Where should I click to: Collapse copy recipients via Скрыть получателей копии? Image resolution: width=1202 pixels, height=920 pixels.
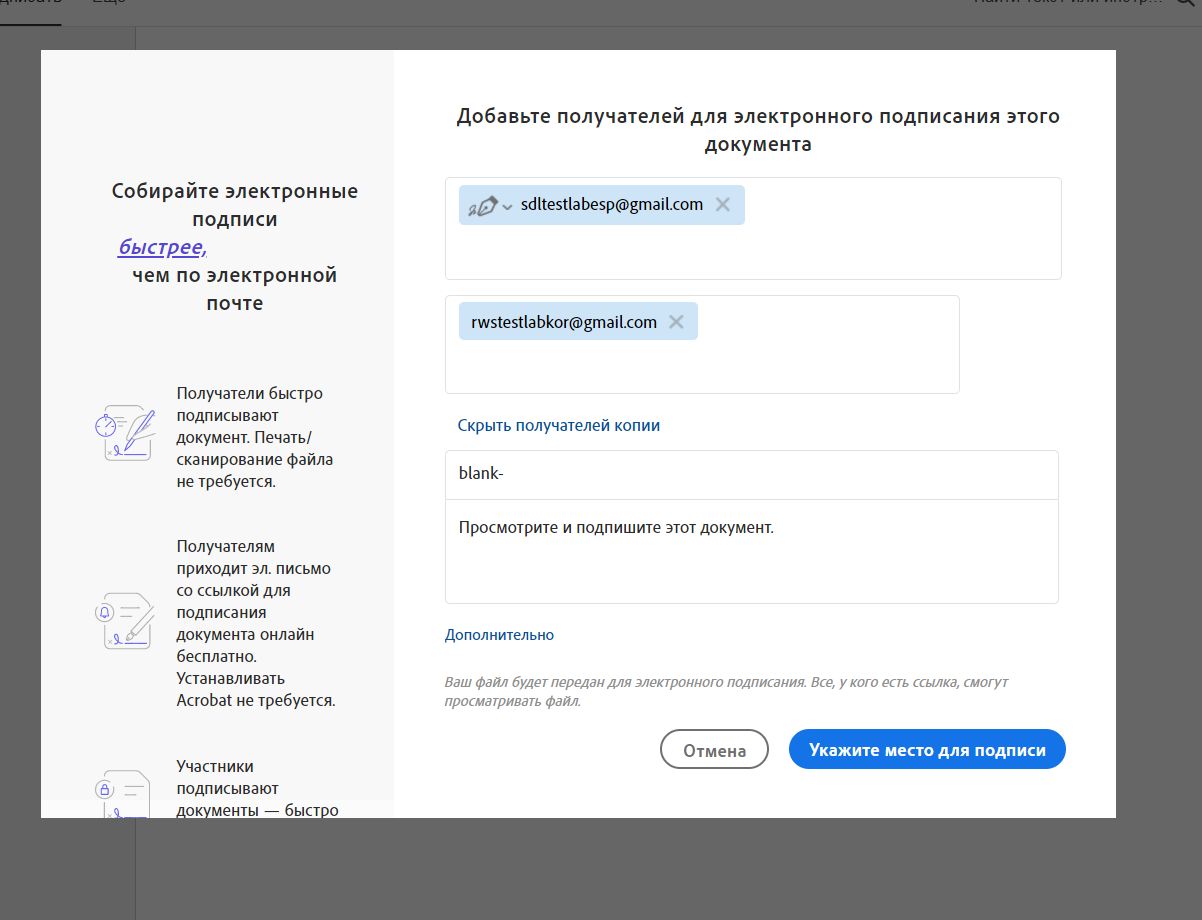pos(558,425)
